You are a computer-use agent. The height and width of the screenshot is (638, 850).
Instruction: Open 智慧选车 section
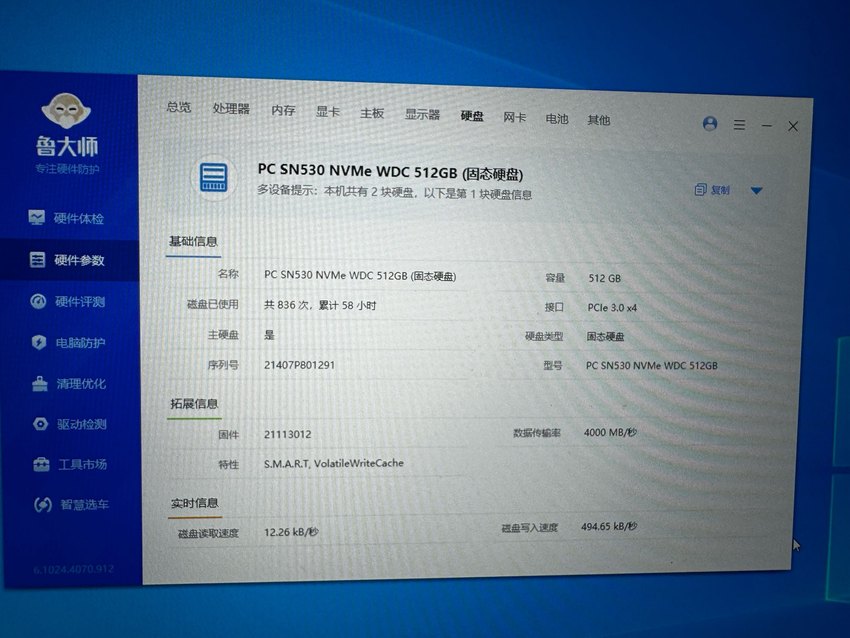pos(71,505)
